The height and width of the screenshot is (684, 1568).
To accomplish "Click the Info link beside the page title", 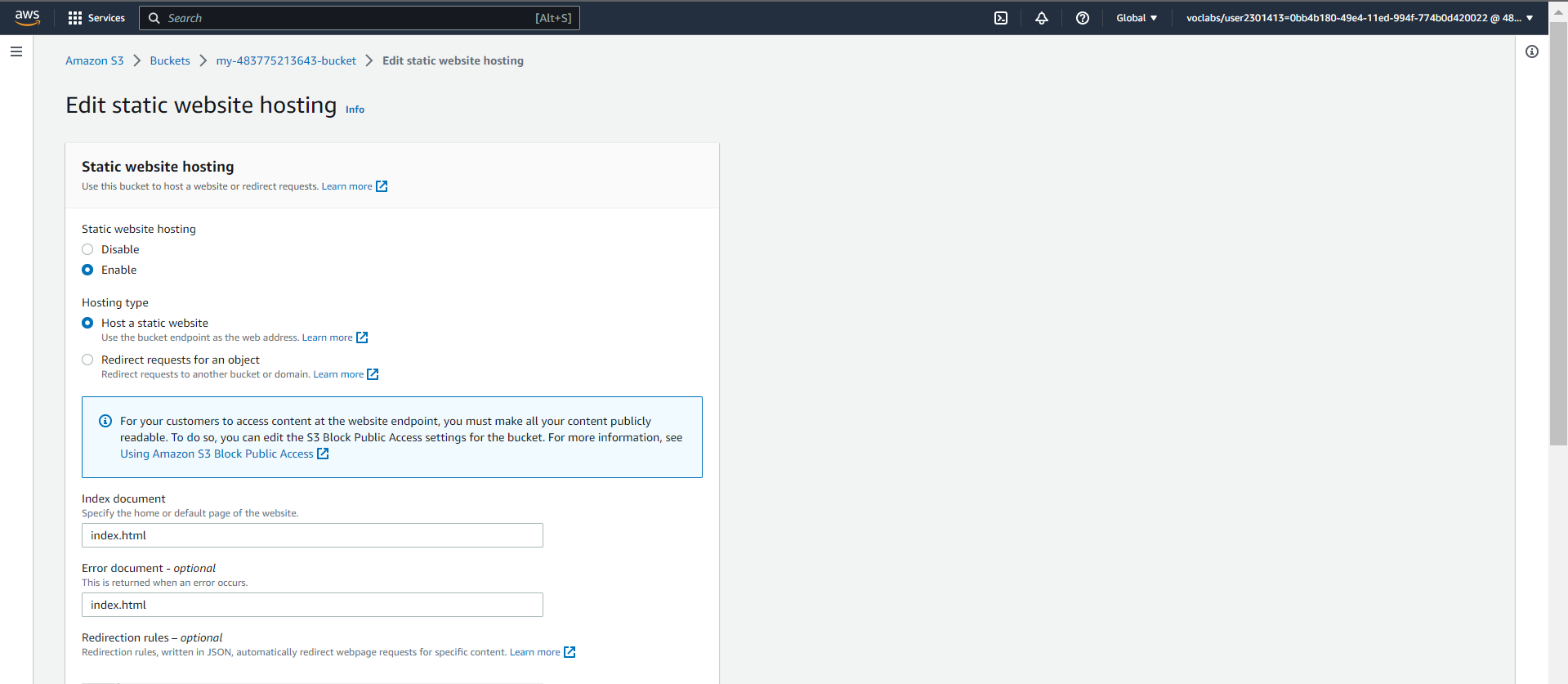I will tap(355, 110).
